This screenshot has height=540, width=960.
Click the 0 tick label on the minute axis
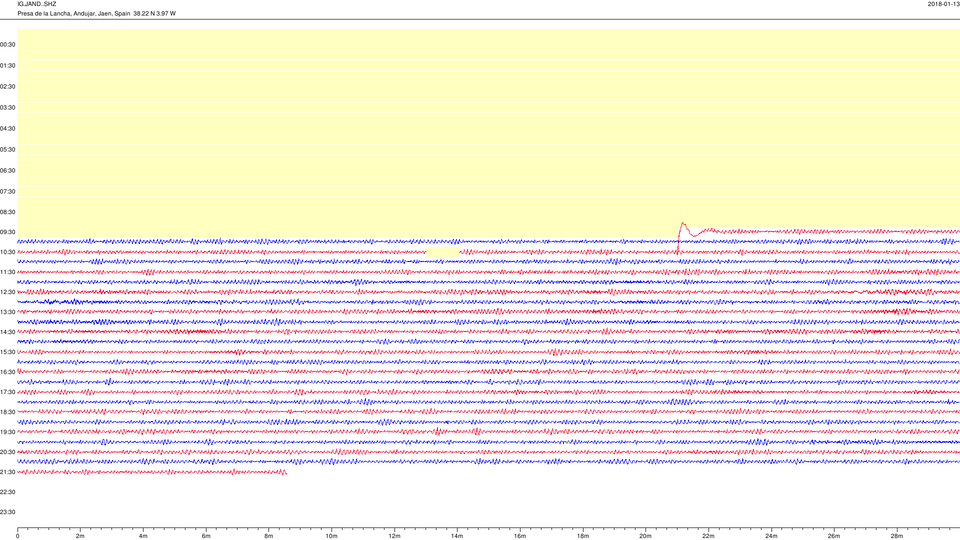tap(18, 536)
